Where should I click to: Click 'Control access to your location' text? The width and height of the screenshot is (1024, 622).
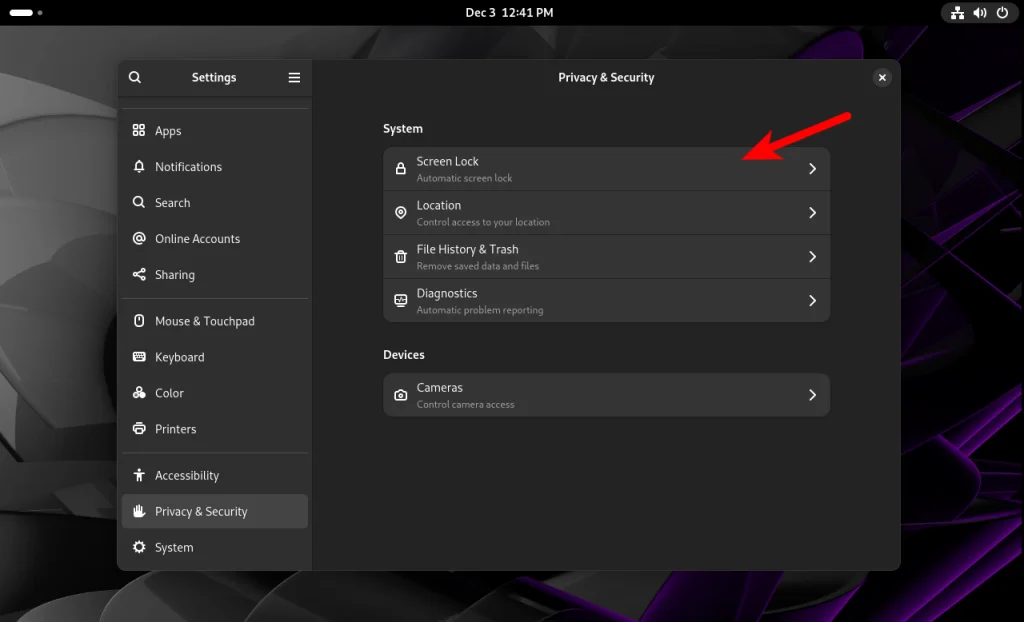pyautogui.click(x=483, y=221)
